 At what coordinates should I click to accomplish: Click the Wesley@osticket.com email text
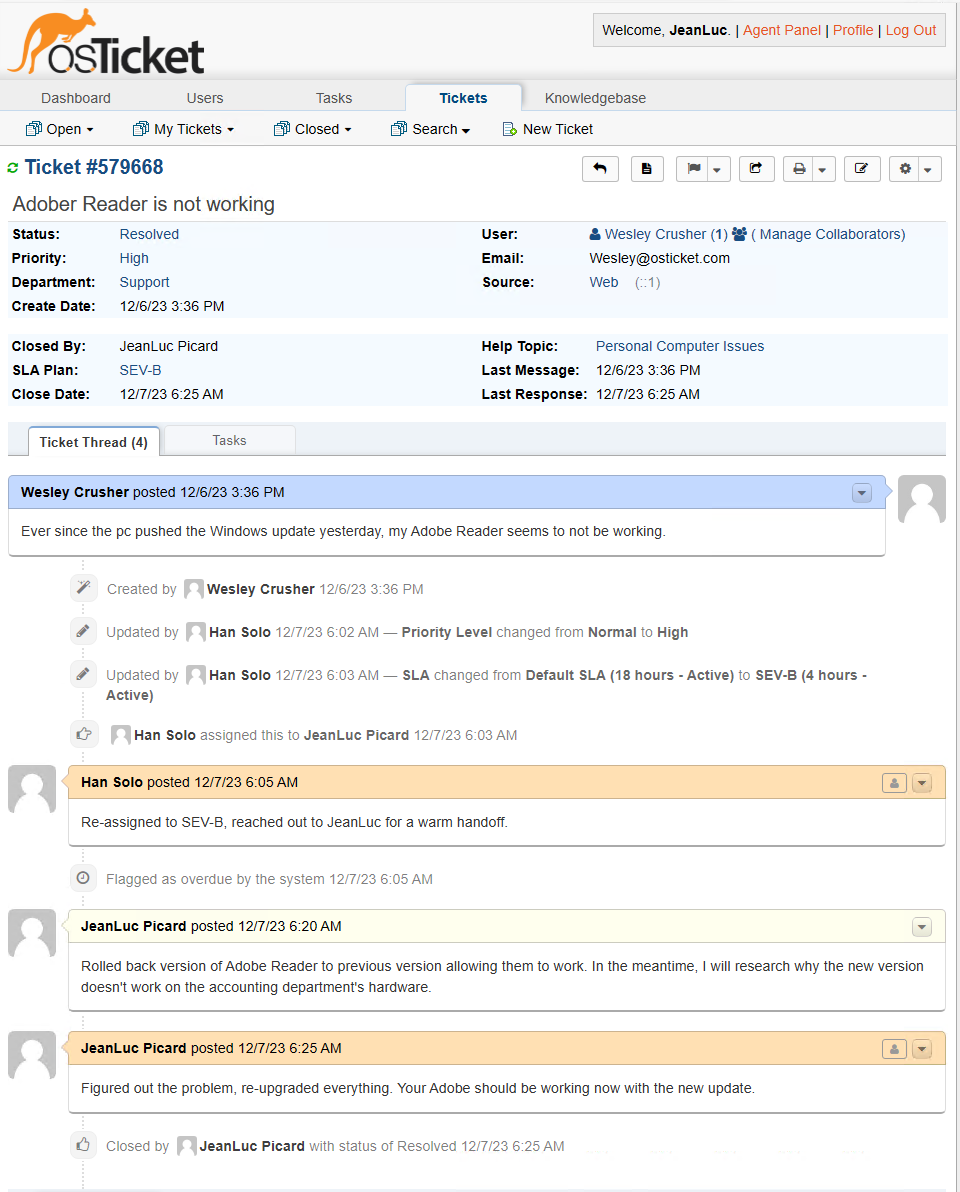(659, 258)
